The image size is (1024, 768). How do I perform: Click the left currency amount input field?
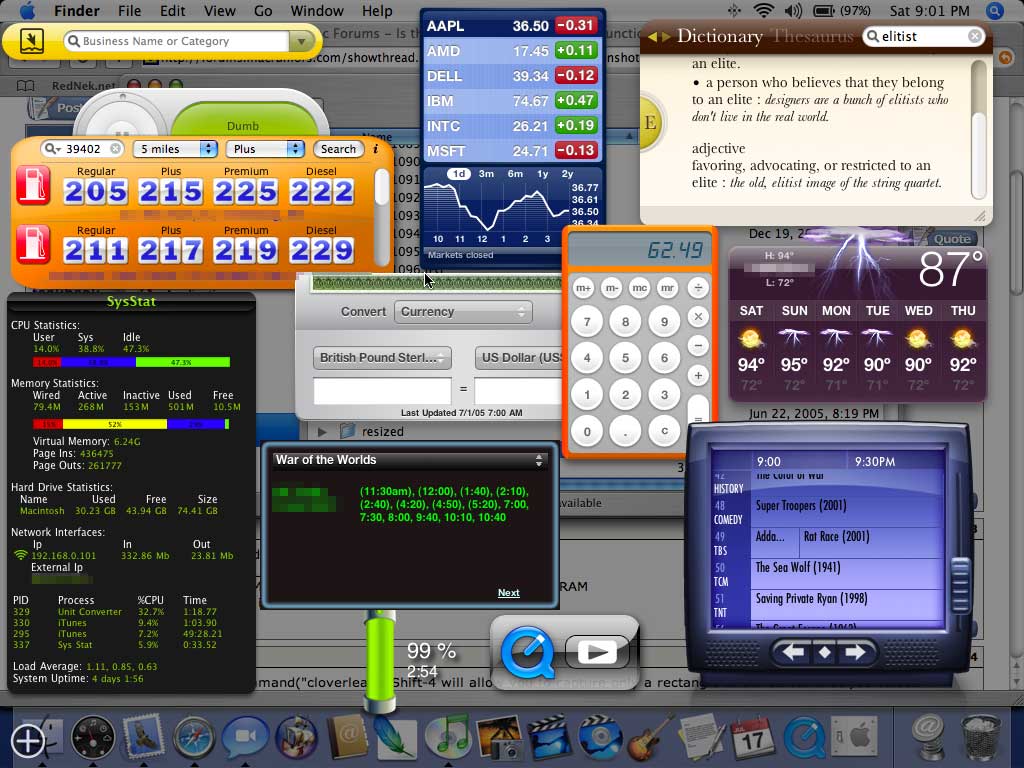click(x=382, y=391)
